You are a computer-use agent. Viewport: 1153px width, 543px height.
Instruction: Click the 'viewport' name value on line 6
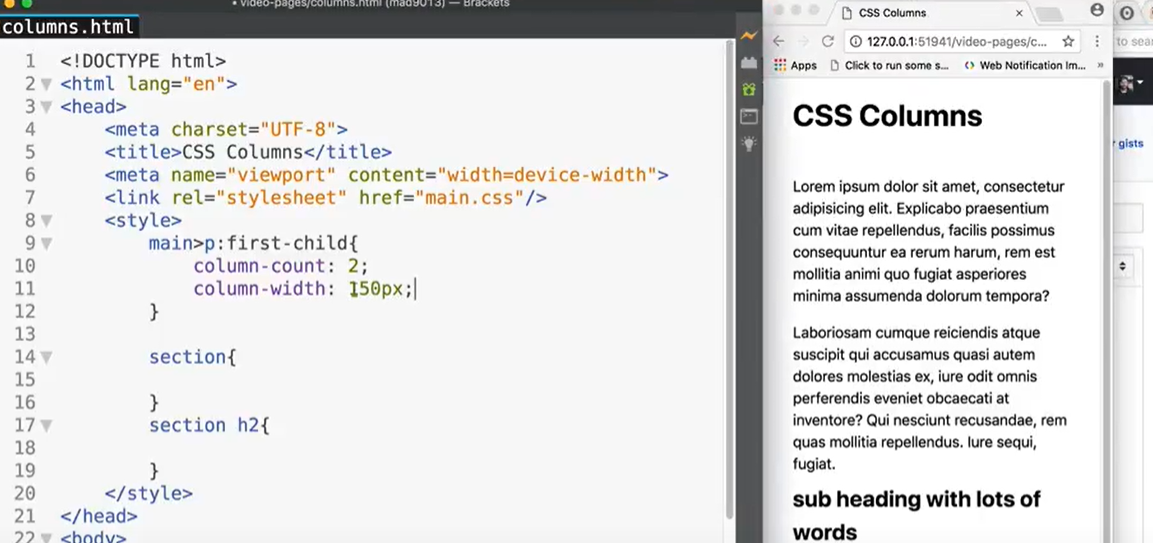[x=281, y=175]
